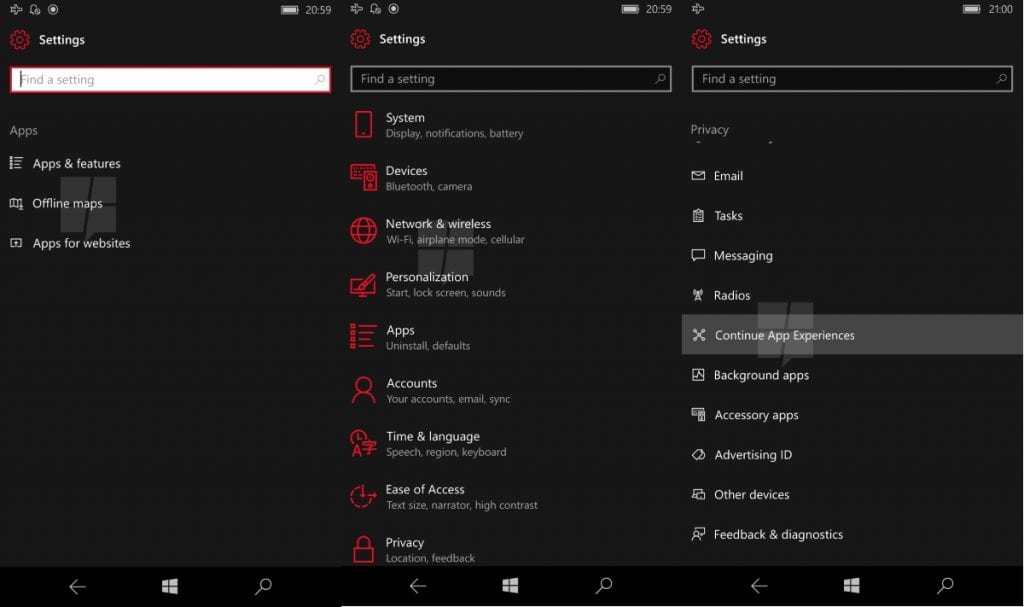Open Apps for websites
Viewport: 1024px width, 607px height.
[81, 243]
